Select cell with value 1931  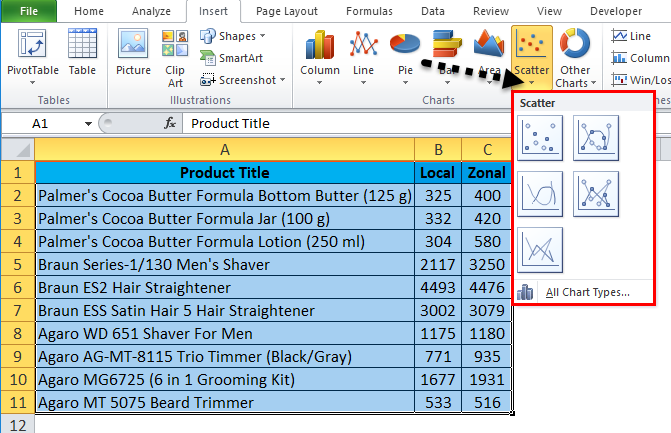487,380
